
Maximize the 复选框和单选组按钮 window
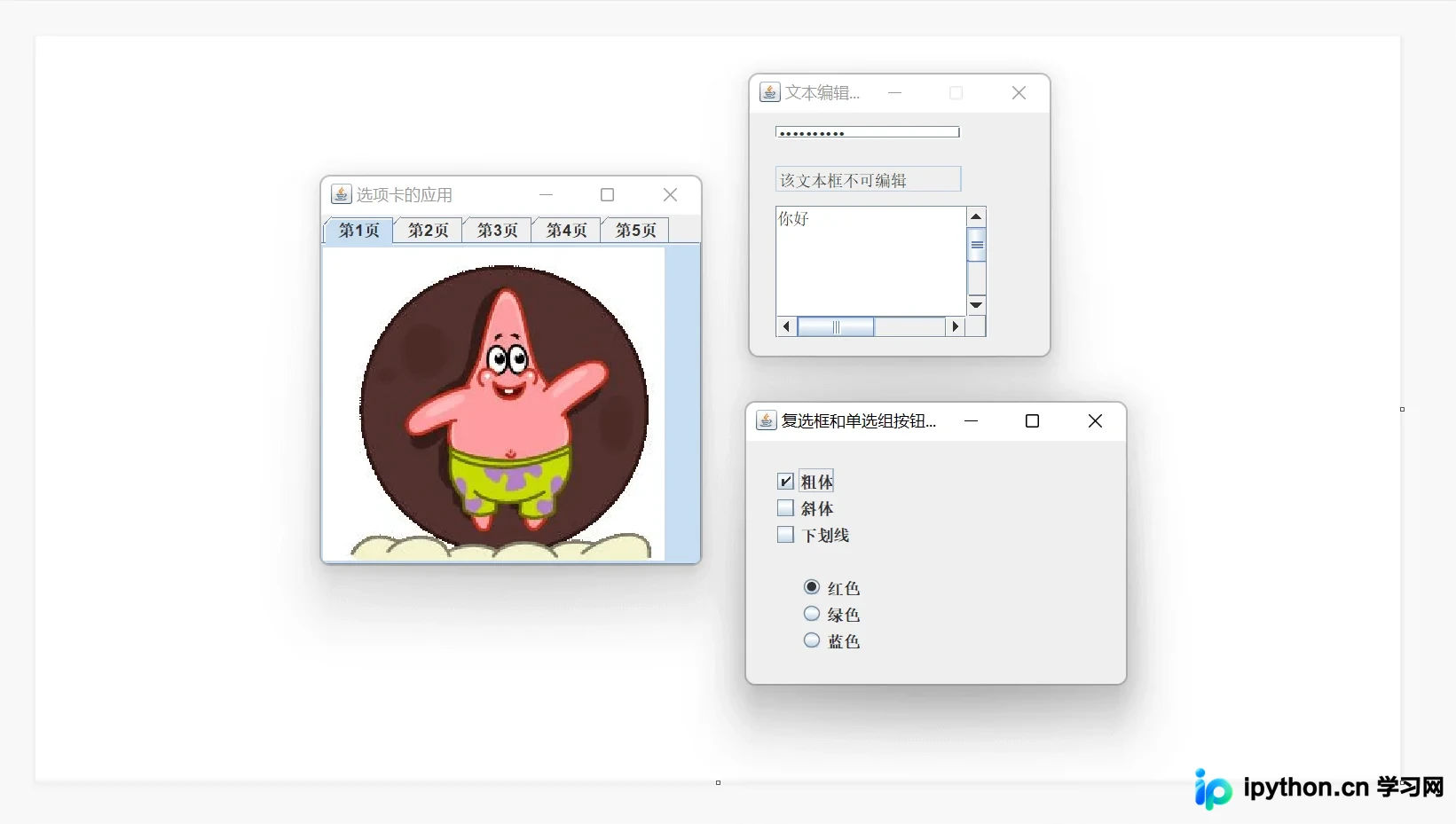pyautogui.click(x=1032, y=420)
